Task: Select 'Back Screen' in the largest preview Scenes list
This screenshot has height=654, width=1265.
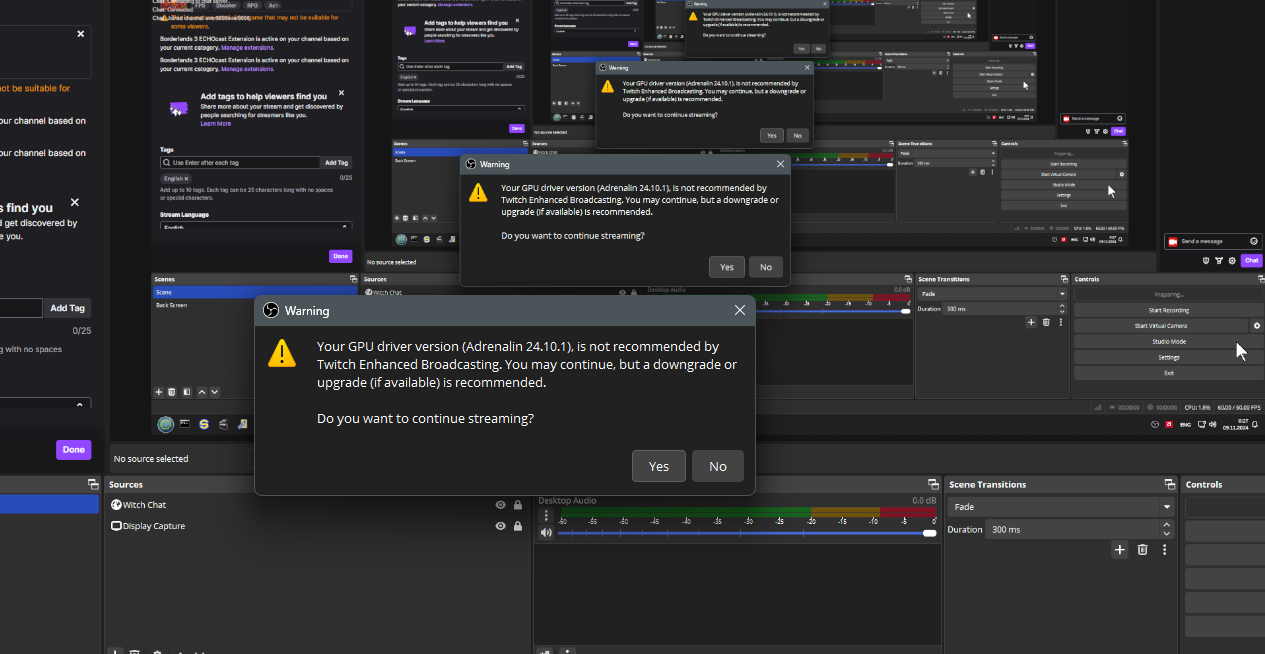Action: [x=254, y=305]
